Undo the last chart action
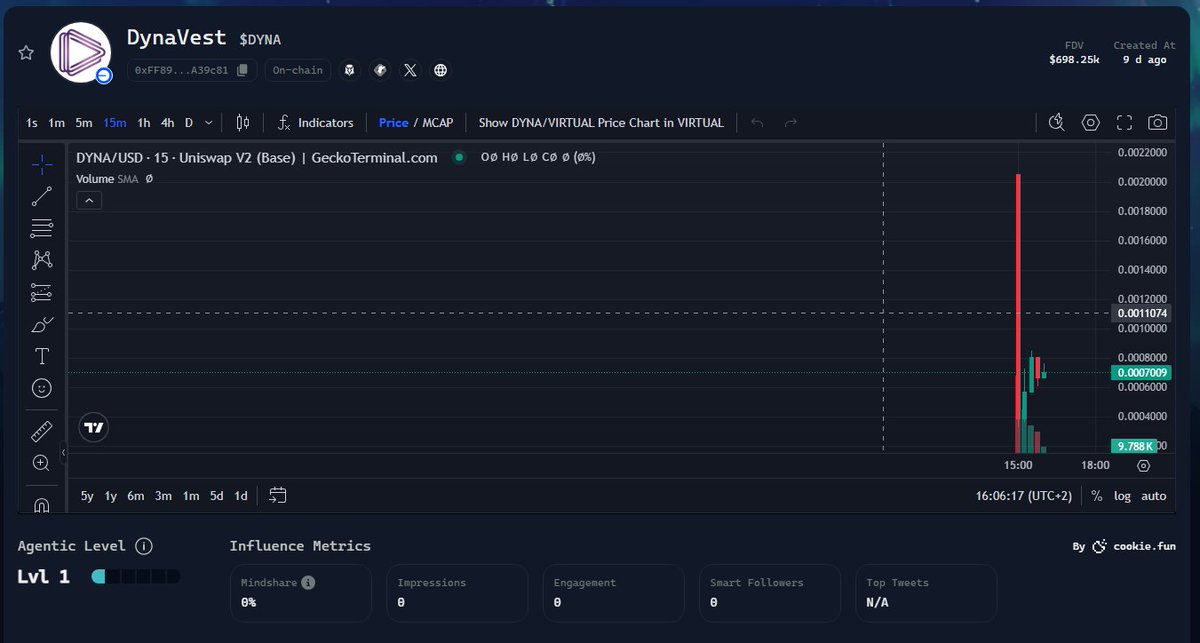The width and height of the screenshot is (1200, 643). pyautogui.click(x=757, y=123)
